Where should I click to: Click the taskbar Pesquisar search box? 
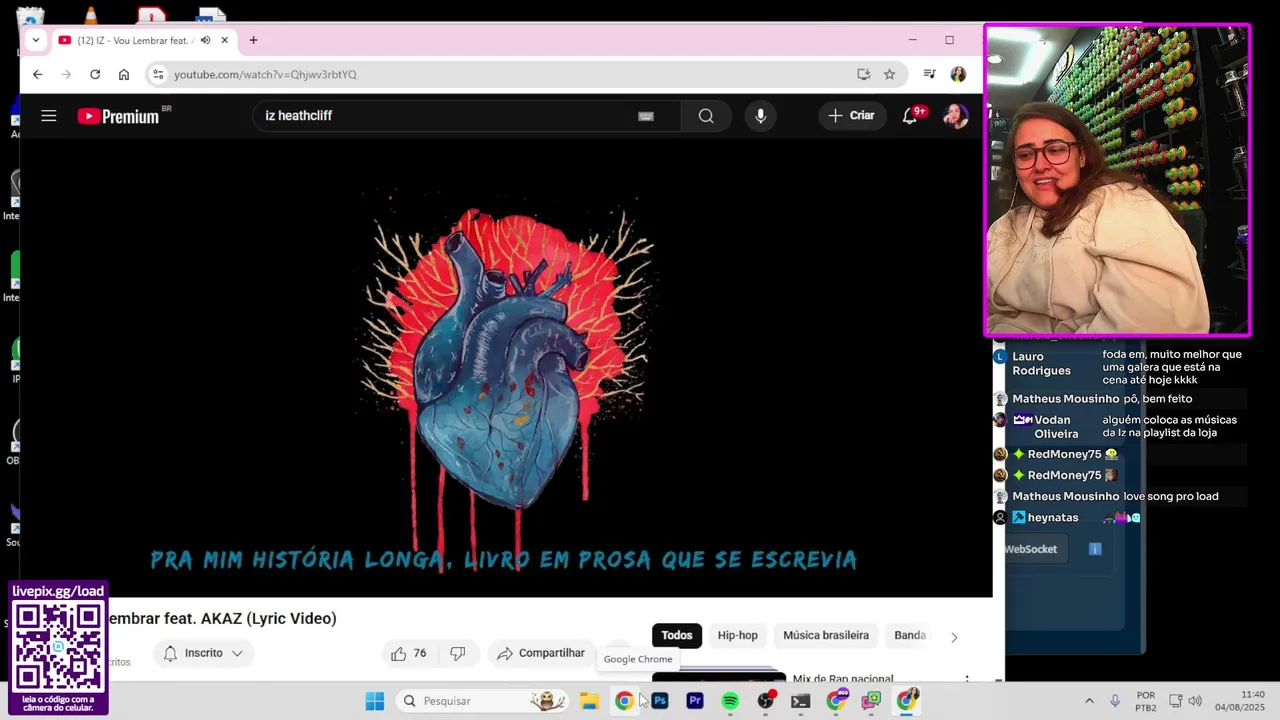[x=484, y=701]
